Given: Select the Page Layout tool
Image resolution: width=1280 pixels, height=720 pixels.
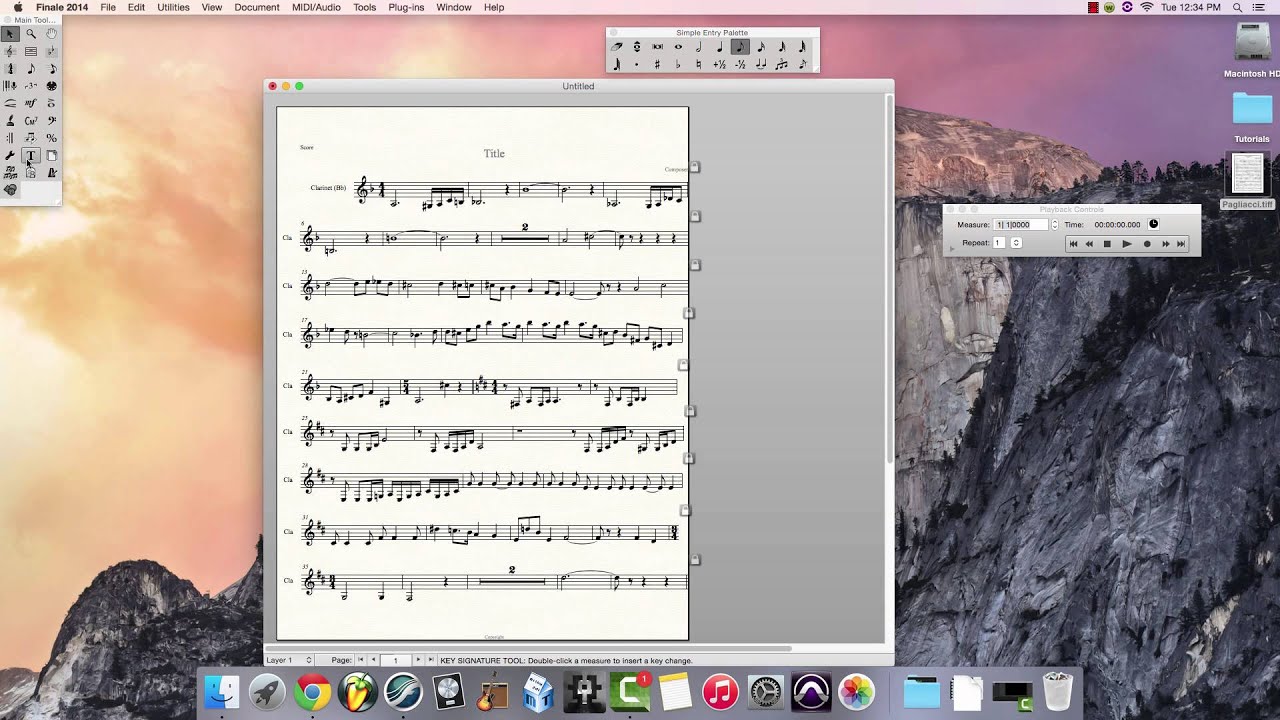Looking at the screenshot, I should click(x=52, y=155).
